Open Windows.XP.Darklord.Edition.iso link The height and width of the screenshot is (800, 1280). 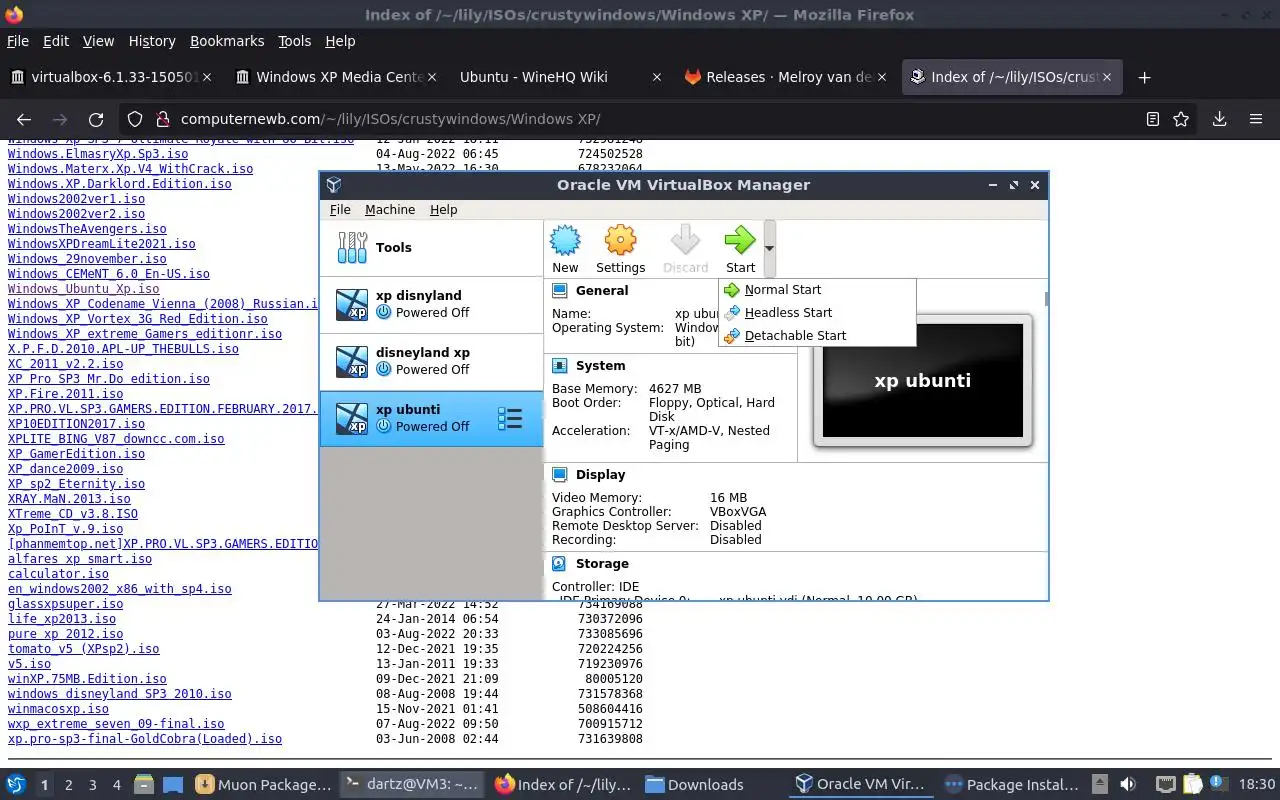point(119,184)
